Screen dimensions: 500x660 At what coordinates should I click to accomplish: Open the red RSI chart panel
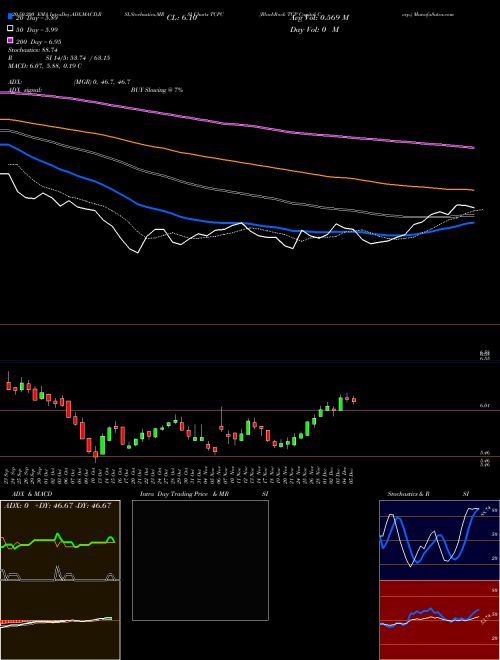[439, 620]
